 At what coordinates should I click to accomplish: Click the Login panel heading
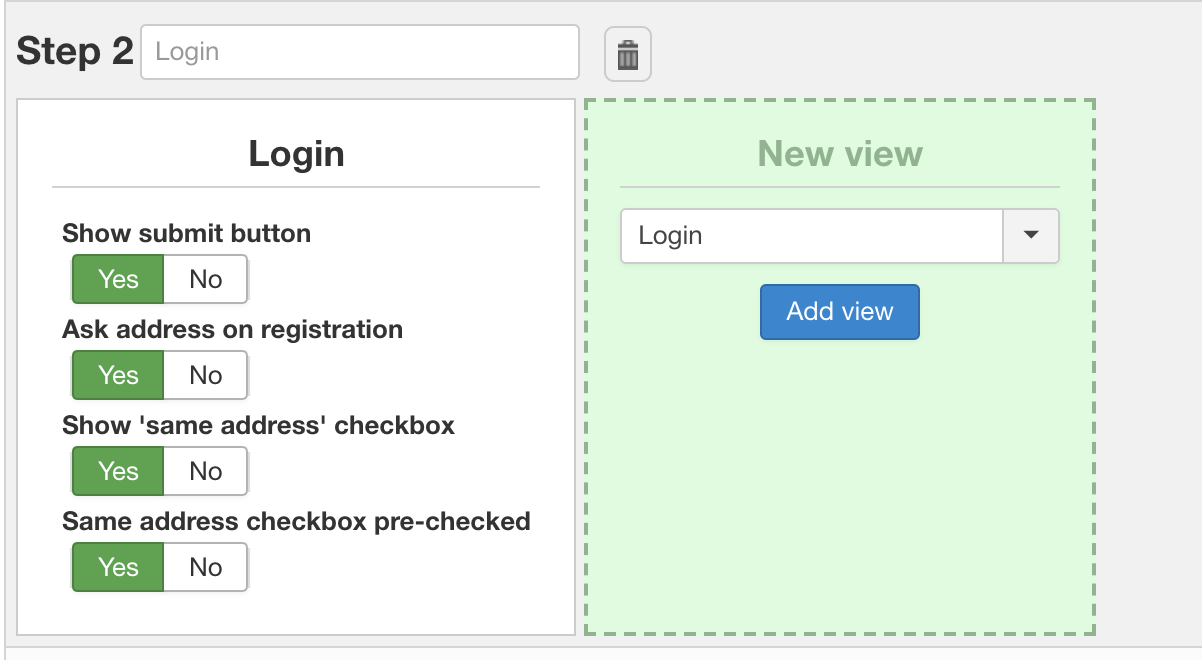(x=296, y=154)
